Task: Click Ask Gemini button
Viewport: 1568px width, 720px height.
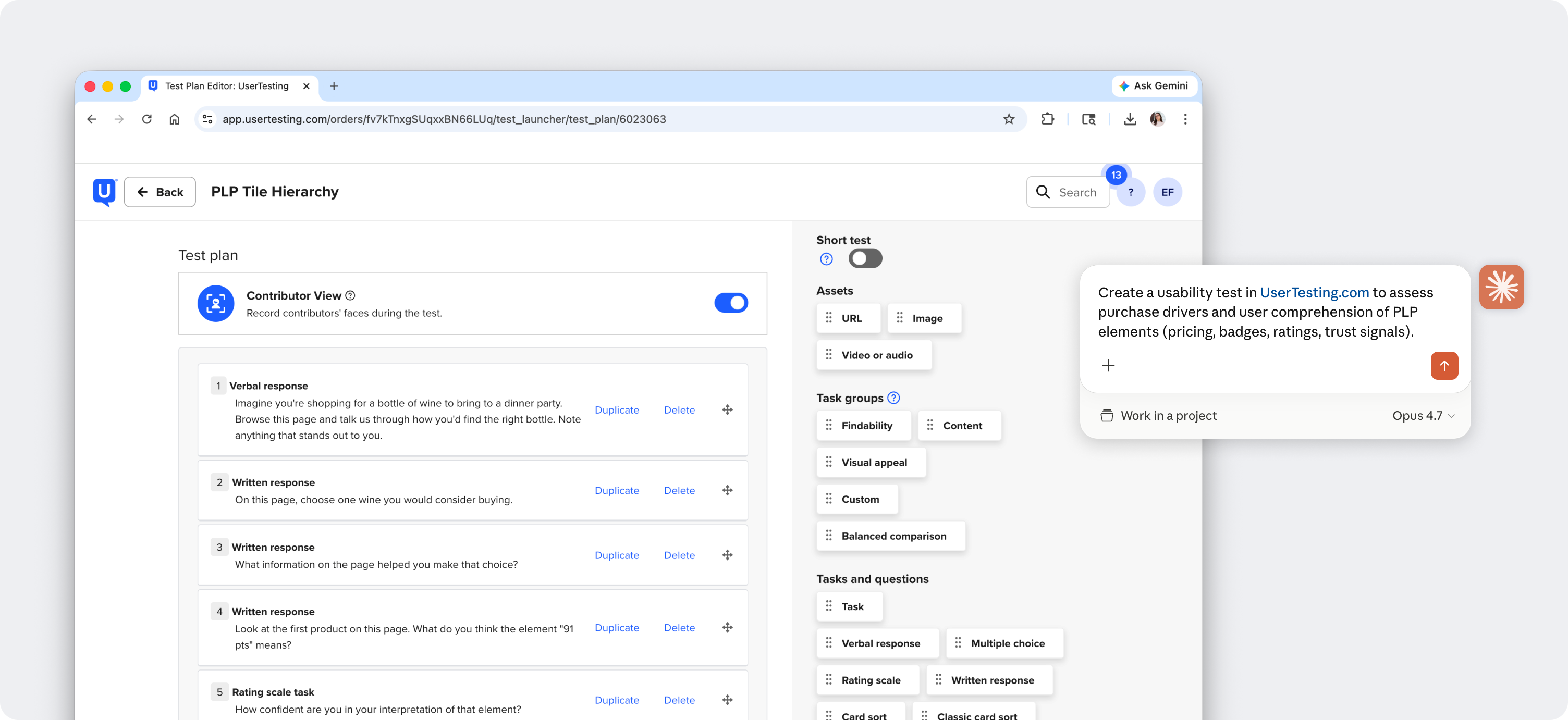Action: coord(1153,86)
